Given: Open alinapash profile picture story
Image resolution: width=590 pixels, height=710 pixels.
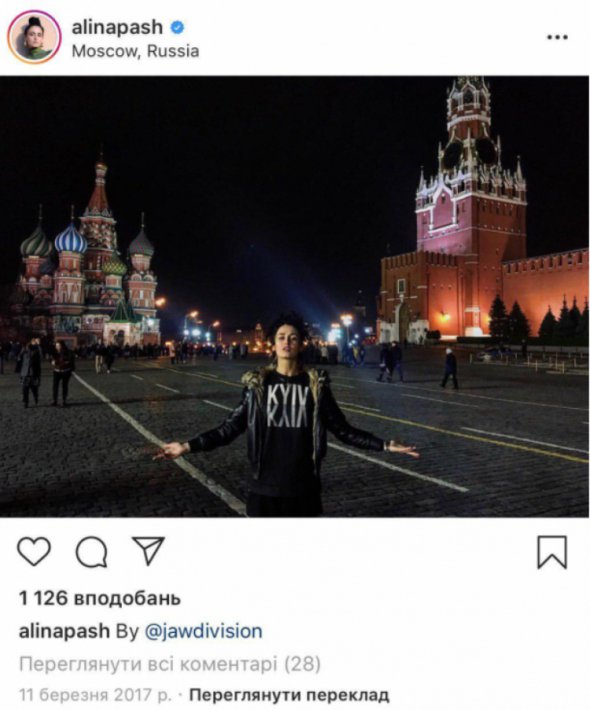Looking at the screenshot, I should (34, 37).
